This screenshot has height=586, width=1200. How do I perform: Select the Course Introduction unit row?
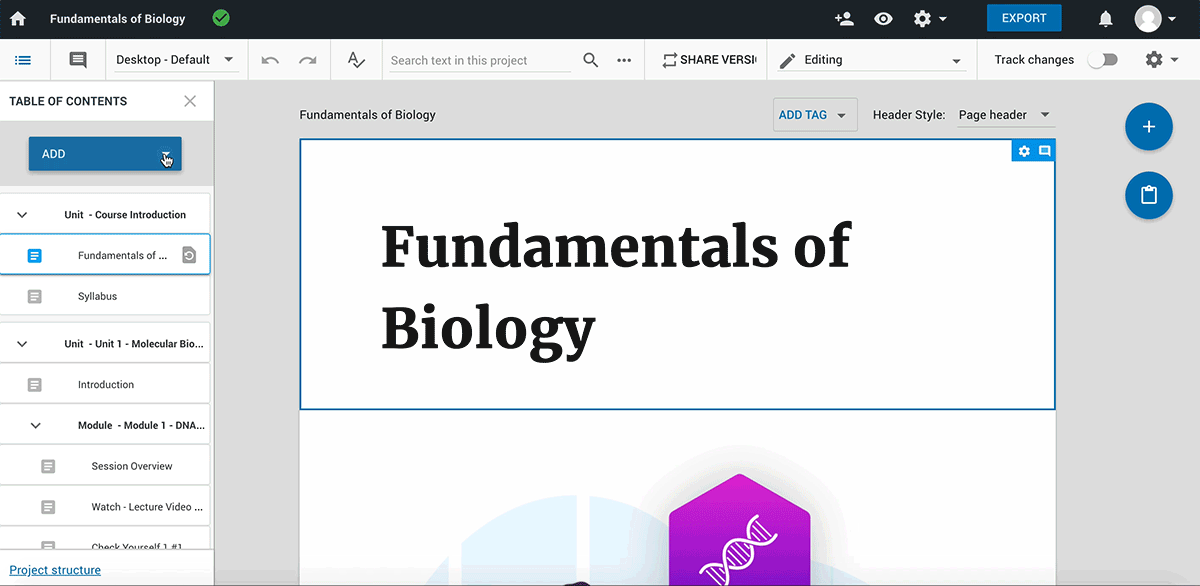[105, 215]
